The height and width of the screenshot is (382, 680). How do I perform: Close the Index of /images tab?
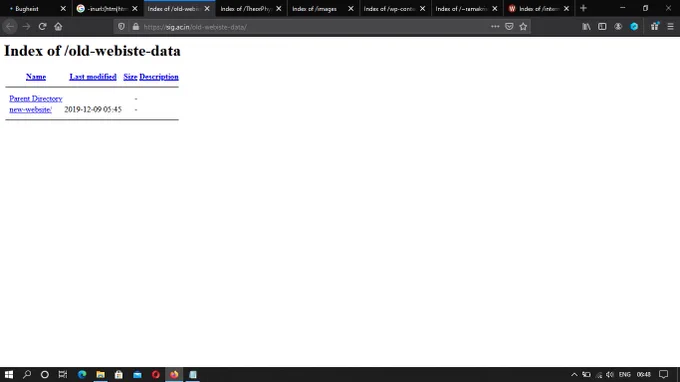pos(351,9)
